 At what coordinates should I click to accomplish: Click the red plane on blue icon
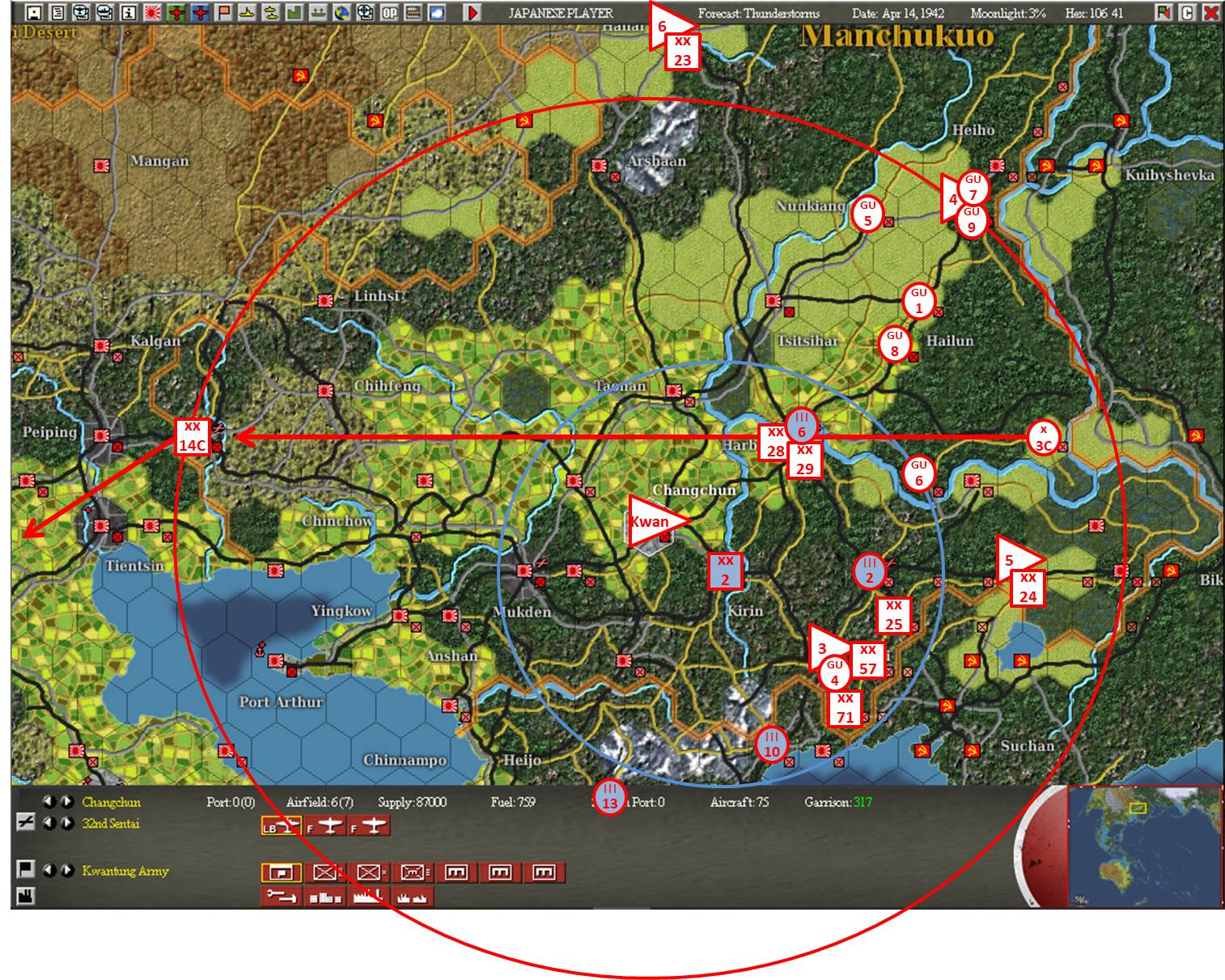[200, 12]
